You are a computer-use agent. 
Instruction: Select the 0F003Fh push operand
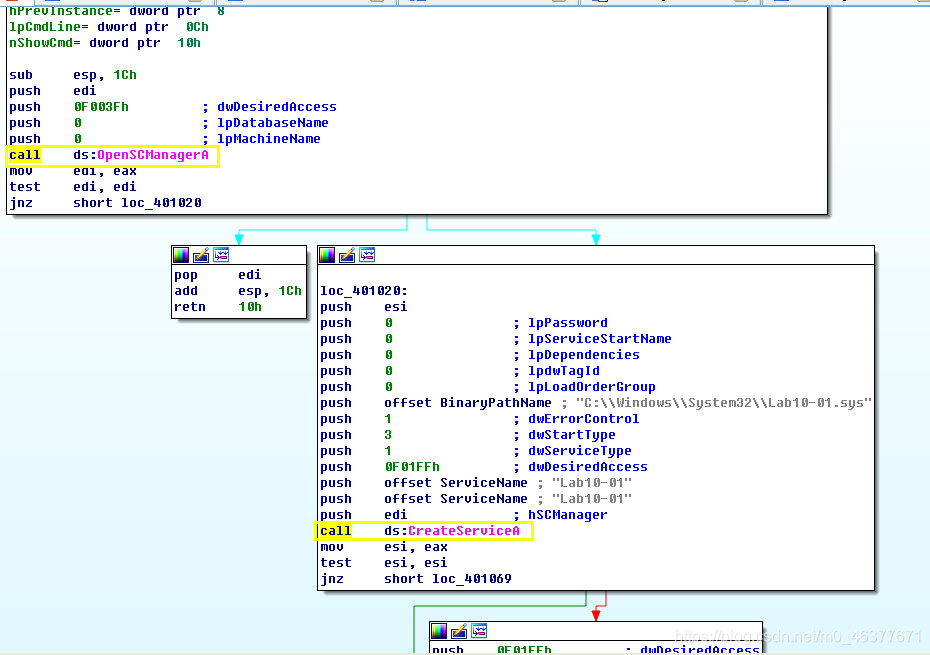pos(101,107)
